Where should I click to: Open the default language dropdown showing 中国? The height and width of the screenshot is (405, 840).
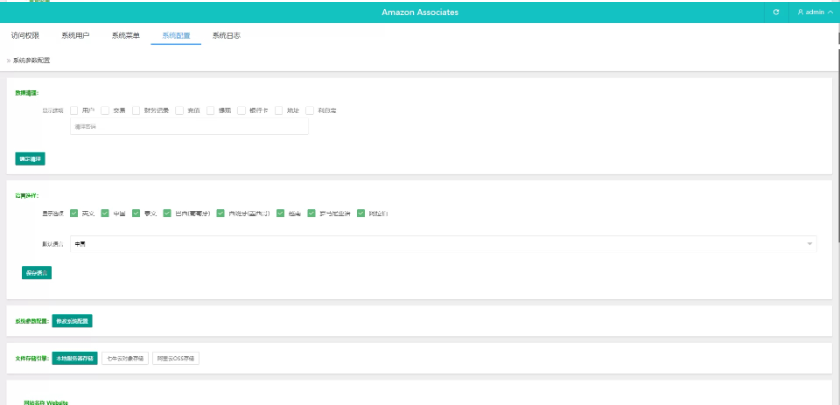(443, 244)
